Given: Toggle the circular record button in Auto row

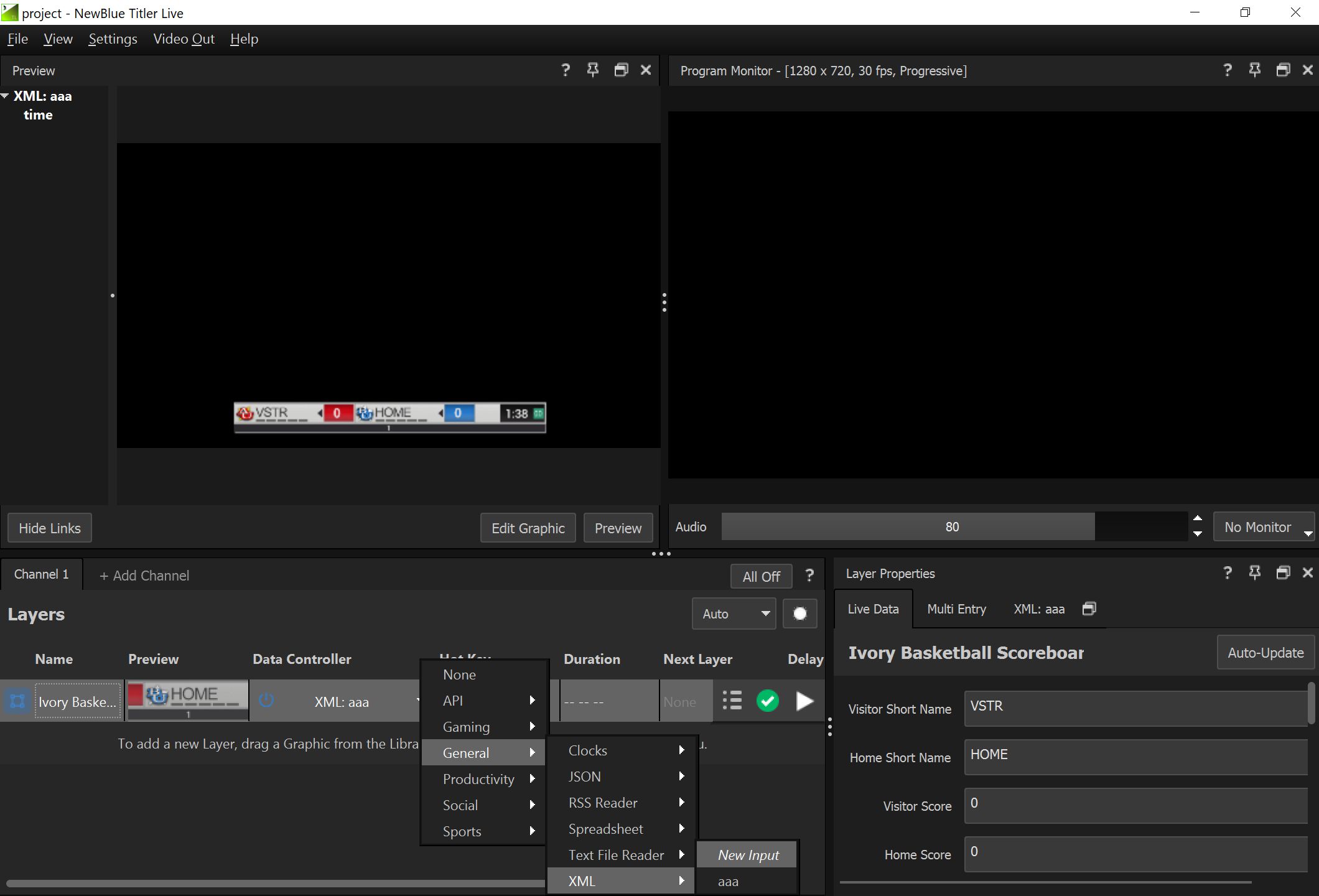Looking at the screenshot, I should tap(800, 614).
